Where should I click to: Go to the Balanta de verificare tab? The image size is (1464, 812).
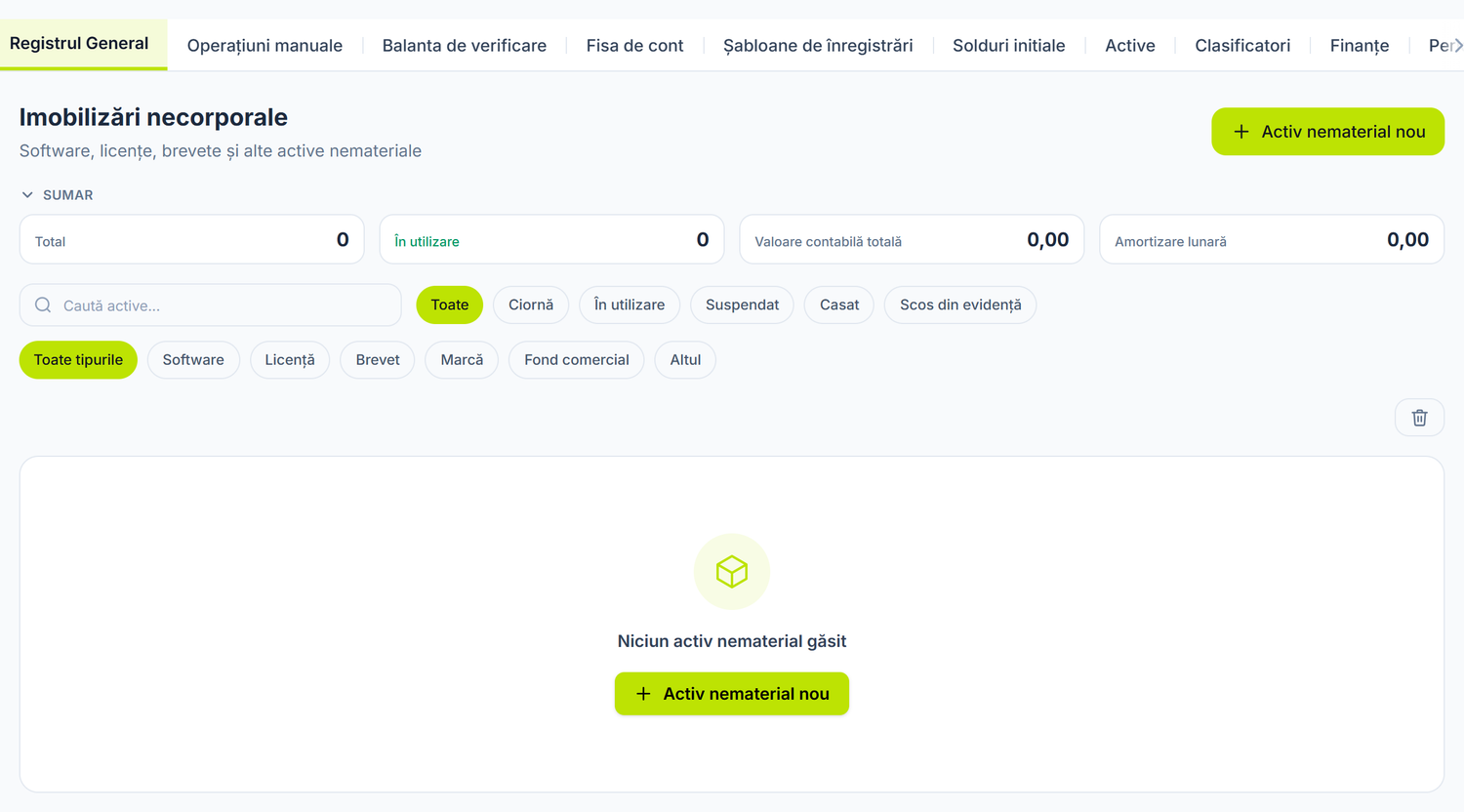tap(465, 46)
